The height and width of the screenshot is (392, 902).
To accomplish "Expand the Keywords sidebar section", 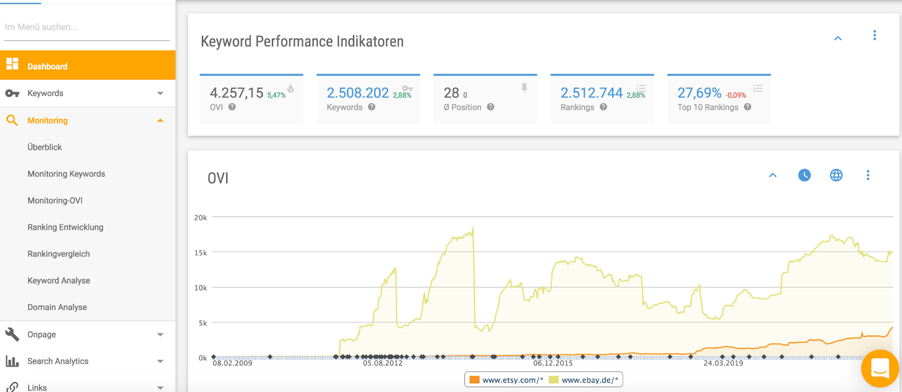I will click(160, 93).
